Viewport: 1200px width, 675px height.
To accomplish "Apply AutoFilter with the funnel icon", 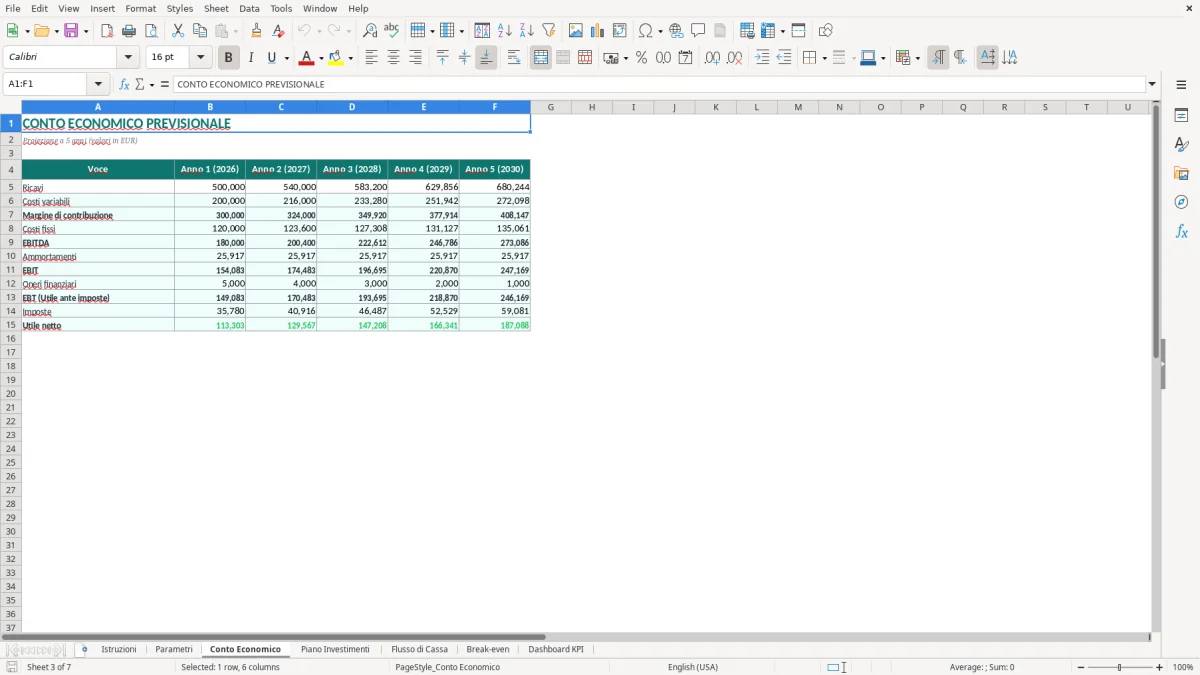I will coord(549,31).
